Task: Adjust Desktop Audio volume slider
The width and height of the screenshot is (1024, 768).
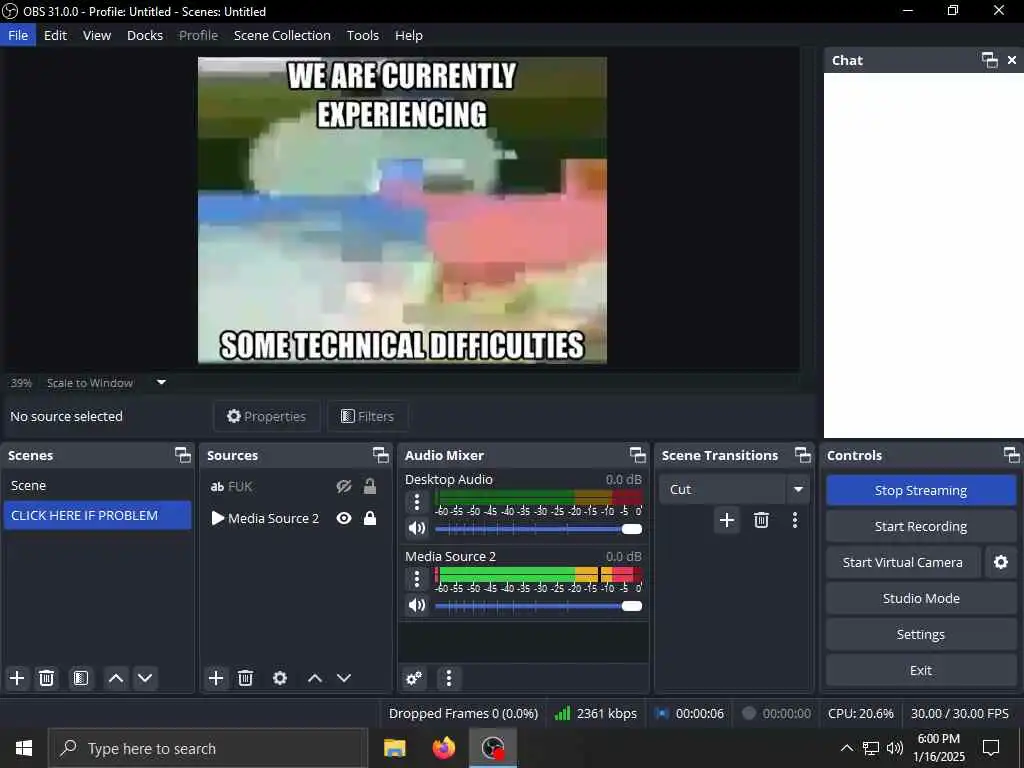Action: (x=538, y=528)
